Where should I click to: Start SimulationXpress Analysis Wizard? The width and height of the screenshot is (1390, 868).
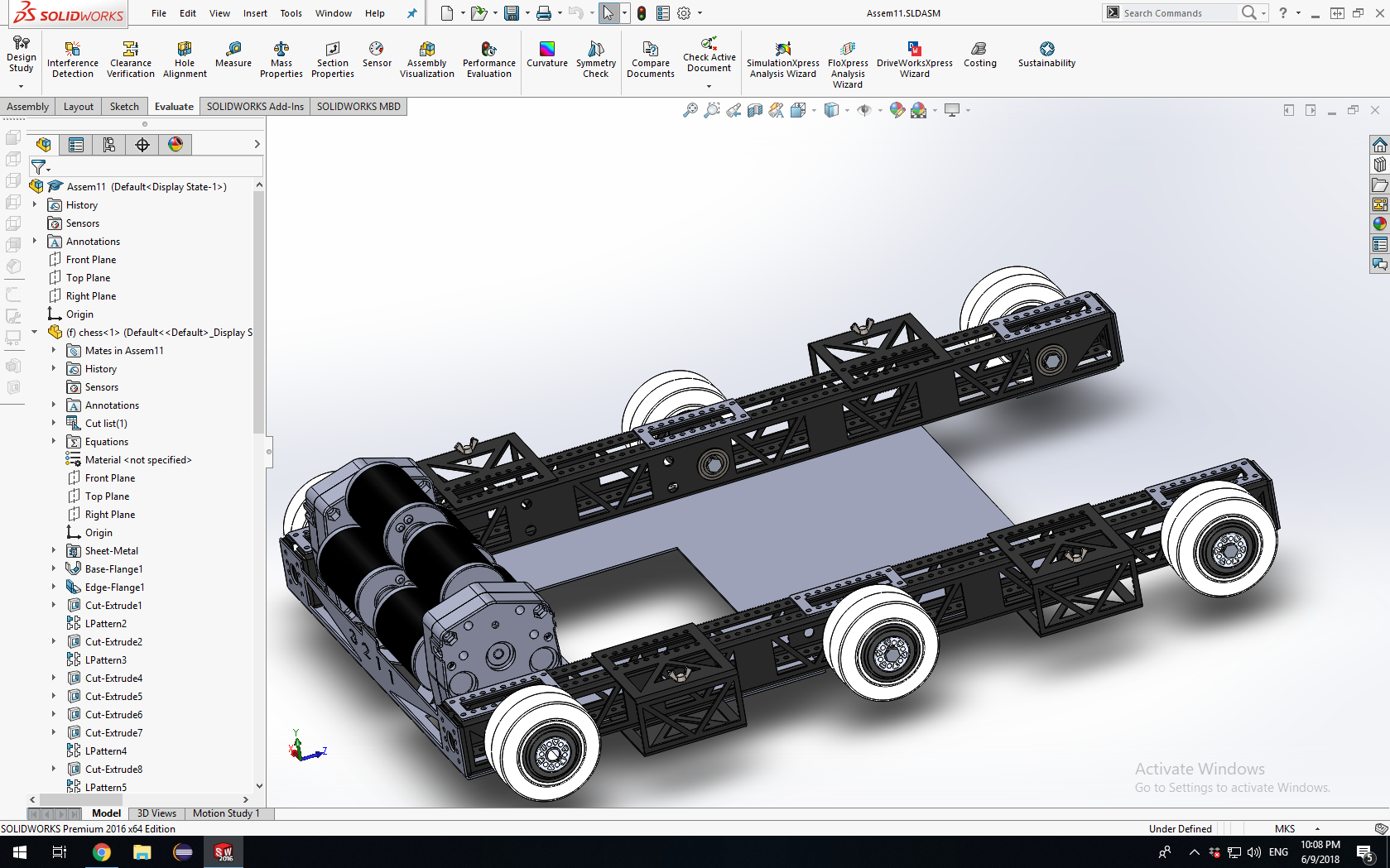click(783, 60)
